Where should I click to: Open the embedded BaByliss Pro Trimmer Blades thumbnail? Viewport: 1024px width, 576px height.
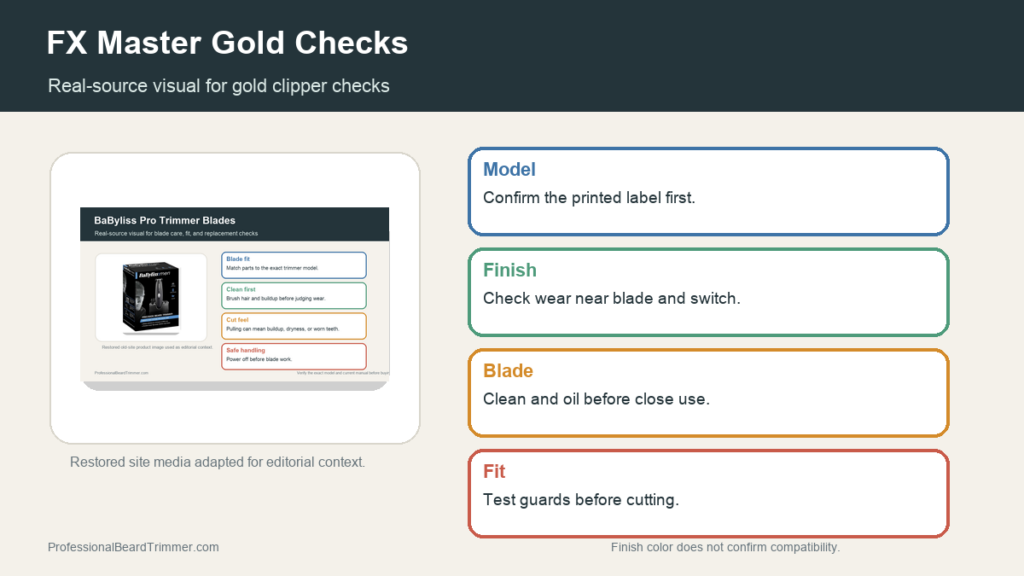click(x=234, y=299)
